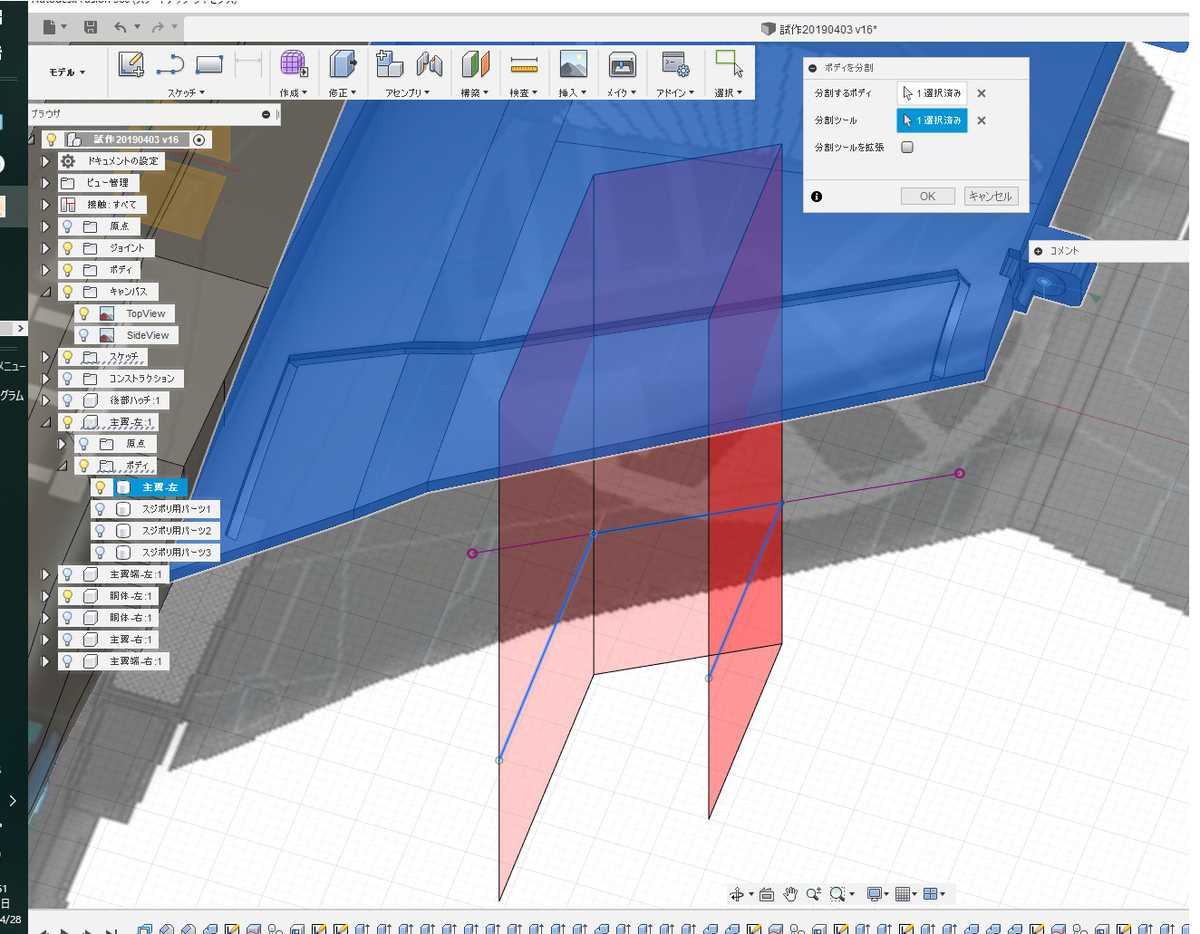Expand the コメント panel
This screenshot has height=934, width=1200.
tap(1038, 251)
